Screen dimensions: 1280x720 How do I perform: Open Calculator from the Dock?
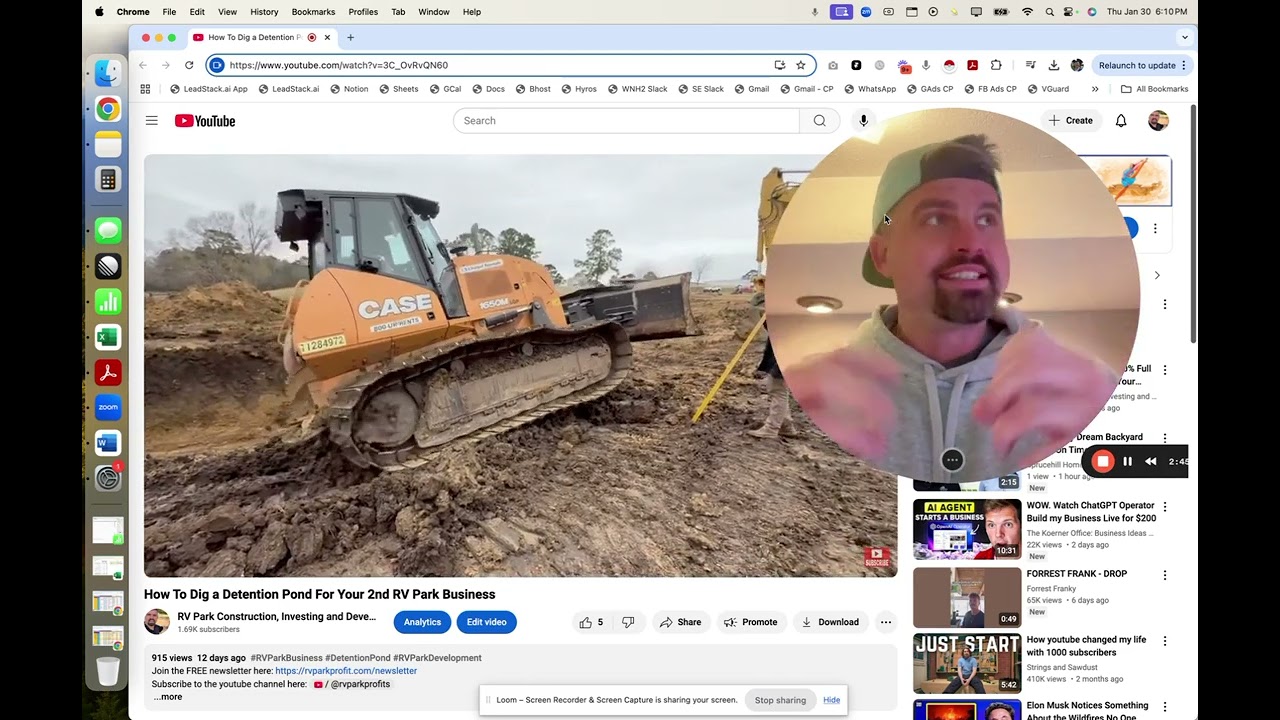(108, 180)
